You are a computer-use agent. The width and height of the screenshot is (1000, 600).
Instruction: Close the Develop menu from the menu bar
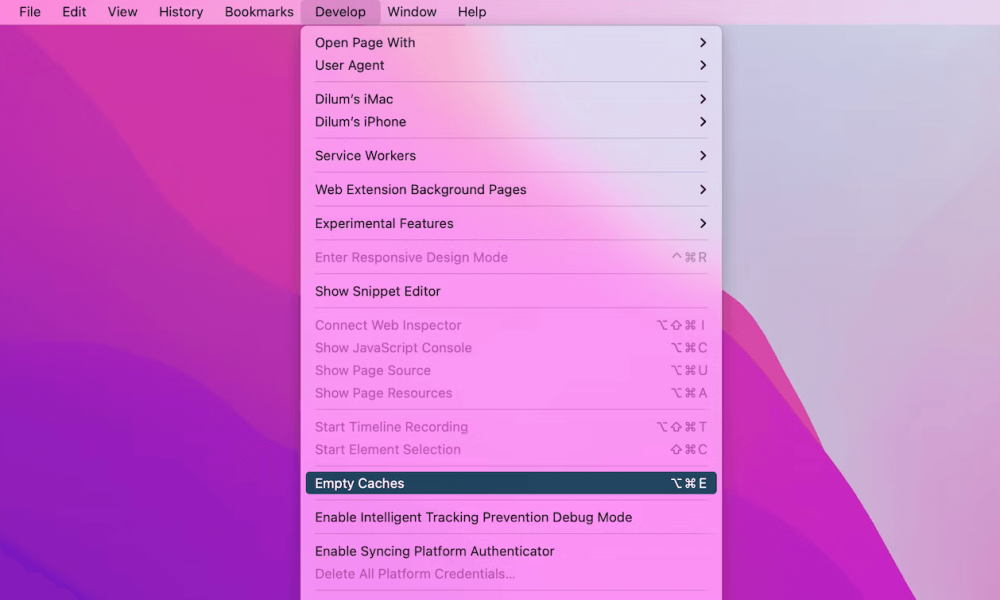341,12
